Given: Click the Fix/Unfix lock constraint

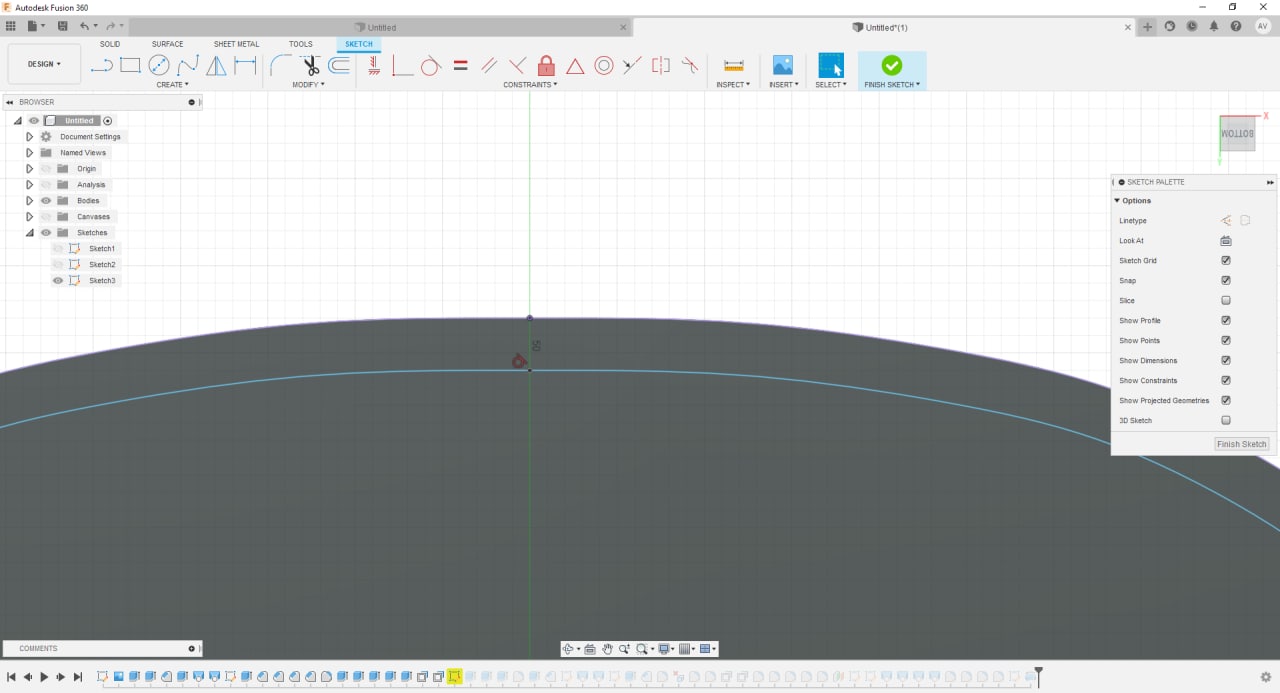Looking at the screenshot, I should pos(546,66).
